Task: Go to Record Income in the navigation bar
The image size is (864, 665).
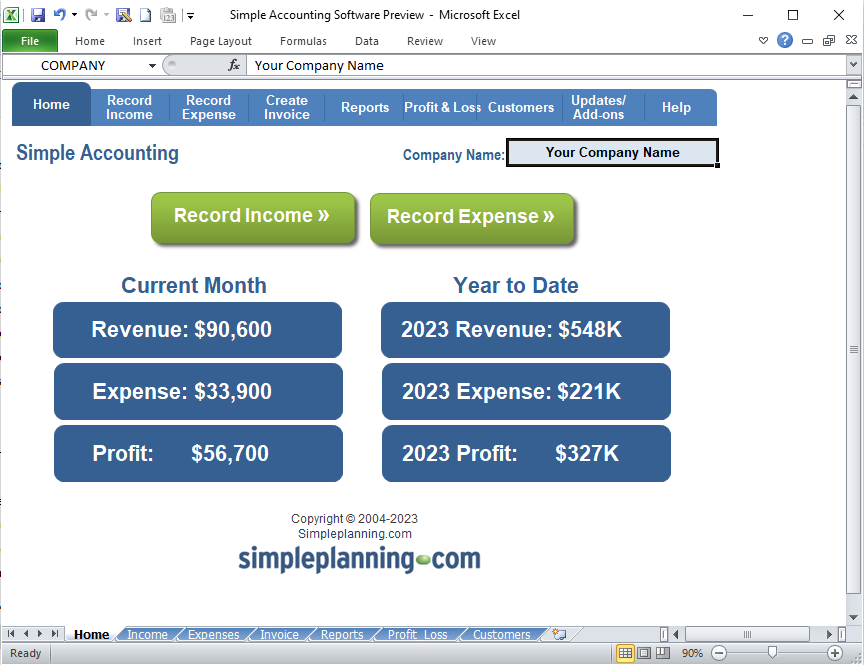Action: [x=129, y=107]
